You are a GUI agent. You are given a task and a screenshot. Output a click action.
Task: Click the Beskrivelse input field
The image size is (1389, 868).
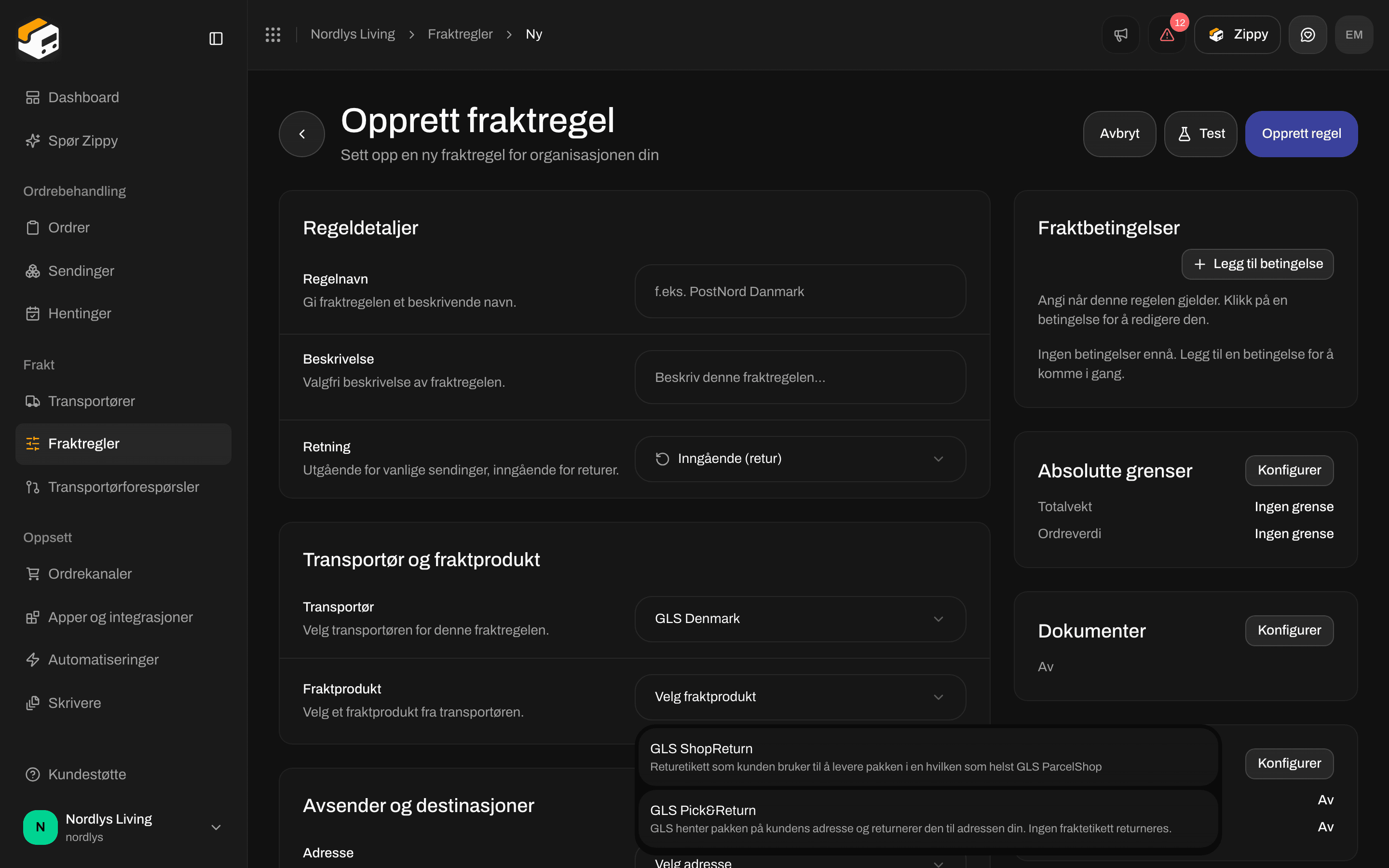[x=800, y=377]
